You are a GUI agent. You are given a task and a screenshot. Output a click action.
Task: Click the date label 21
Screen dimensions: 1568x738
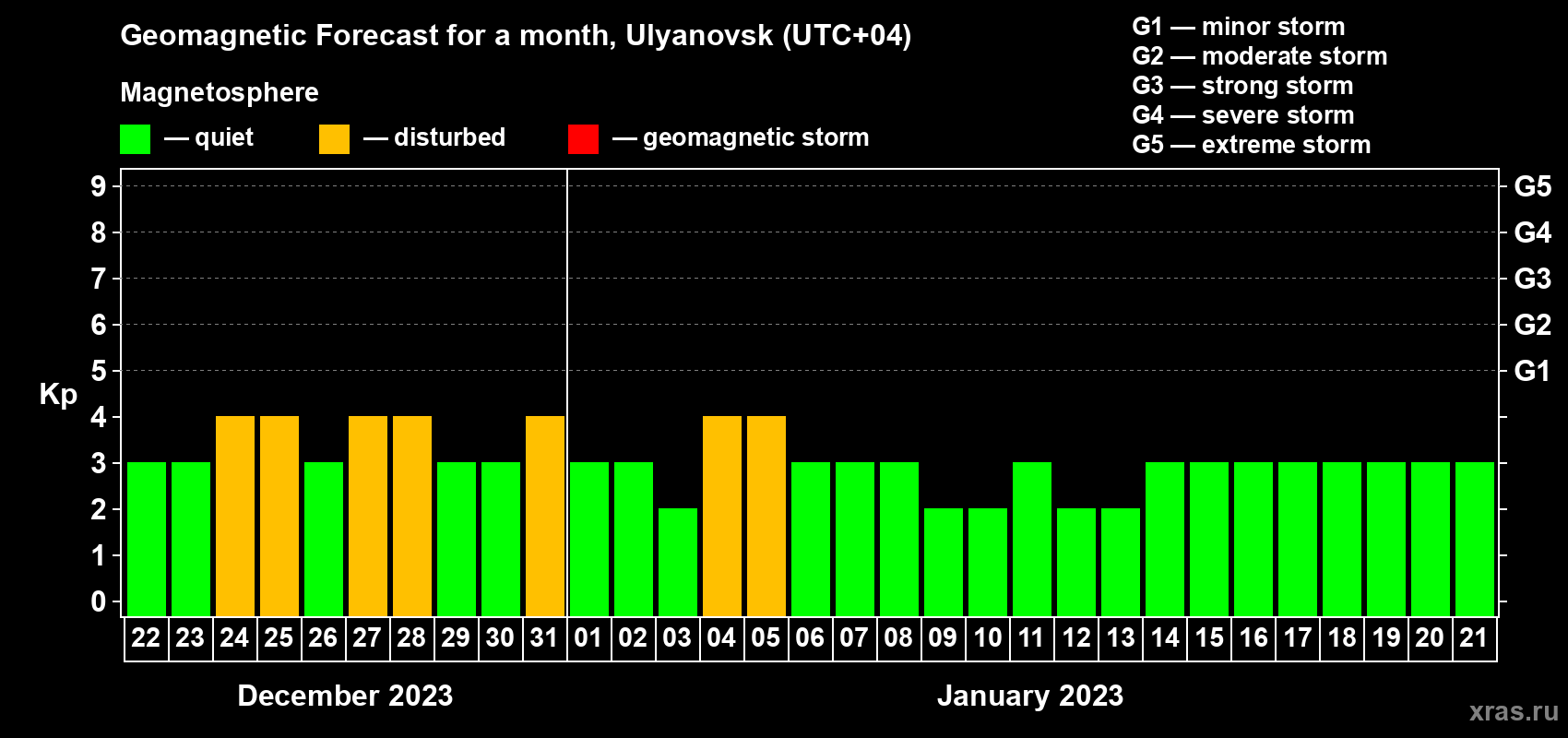[x=1474, y=638]
